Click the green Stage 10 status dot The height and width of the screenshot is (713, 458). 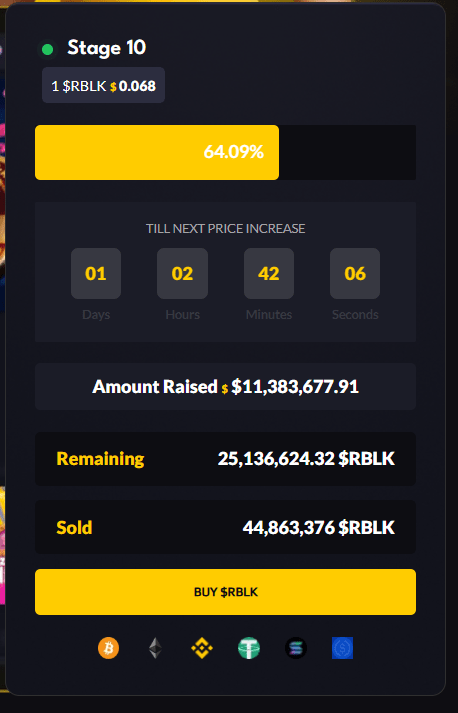click(x=47, y=49)
